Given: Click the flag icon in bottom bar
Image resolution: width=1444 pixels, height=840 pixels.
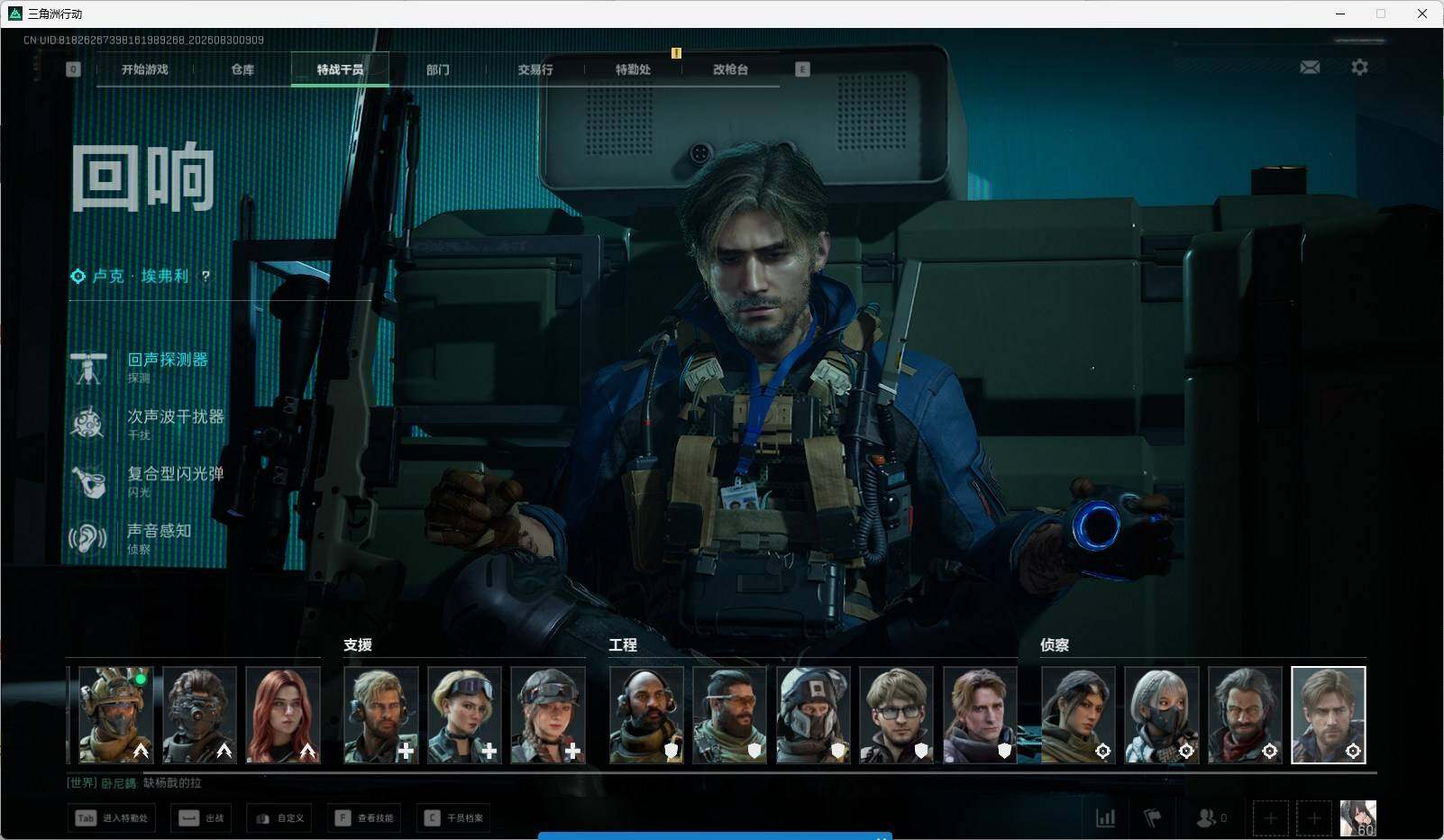Looking at the screenshot, I should 1152,818.
